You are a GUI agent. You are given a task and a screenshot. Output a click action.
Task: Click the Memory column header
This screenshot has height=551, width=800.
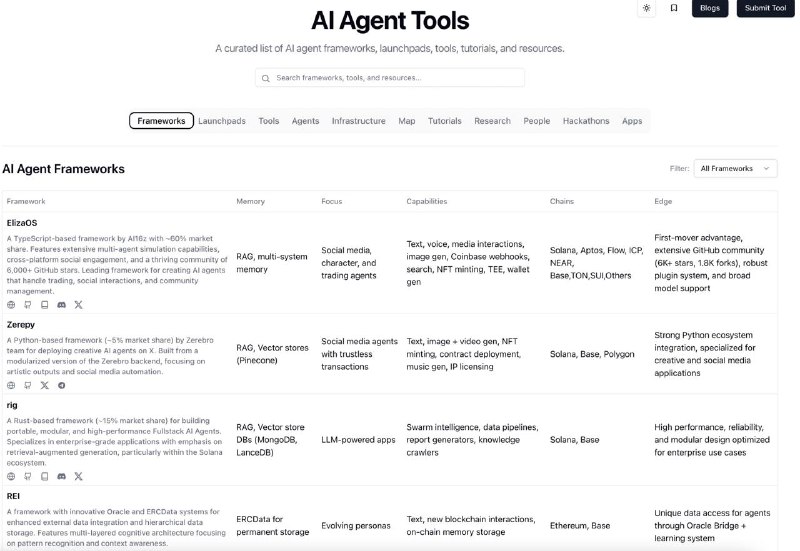251,202
